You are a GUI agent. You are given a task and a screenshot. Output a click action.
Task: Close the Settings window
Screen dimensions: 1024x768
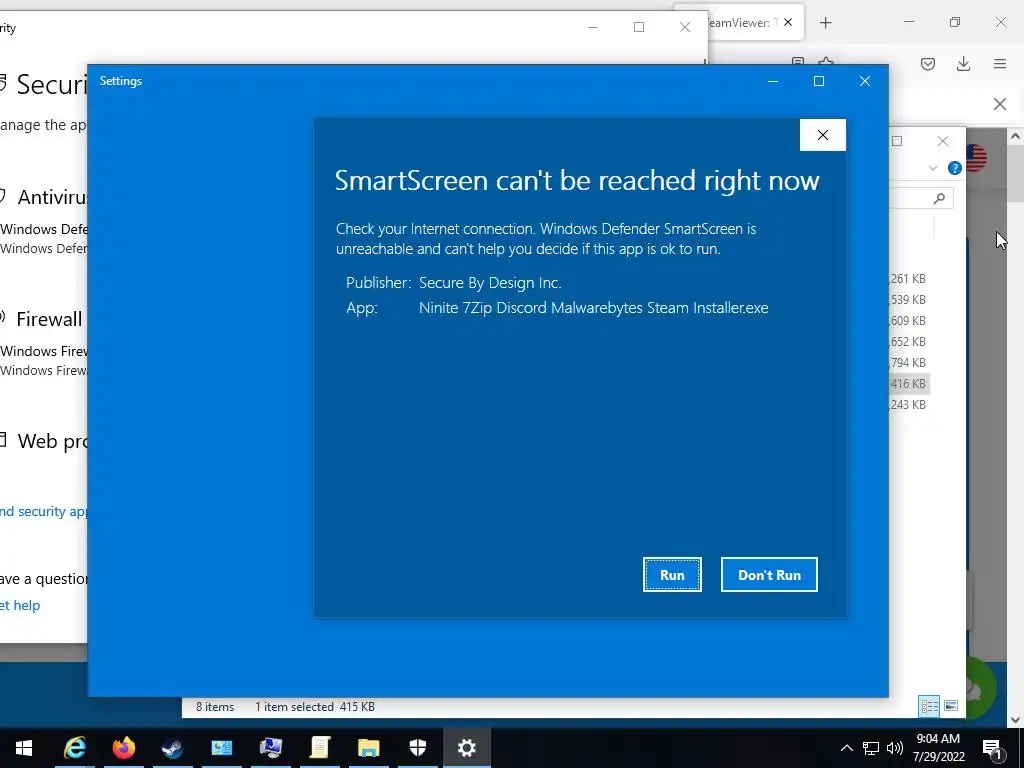tap(865, 81)
